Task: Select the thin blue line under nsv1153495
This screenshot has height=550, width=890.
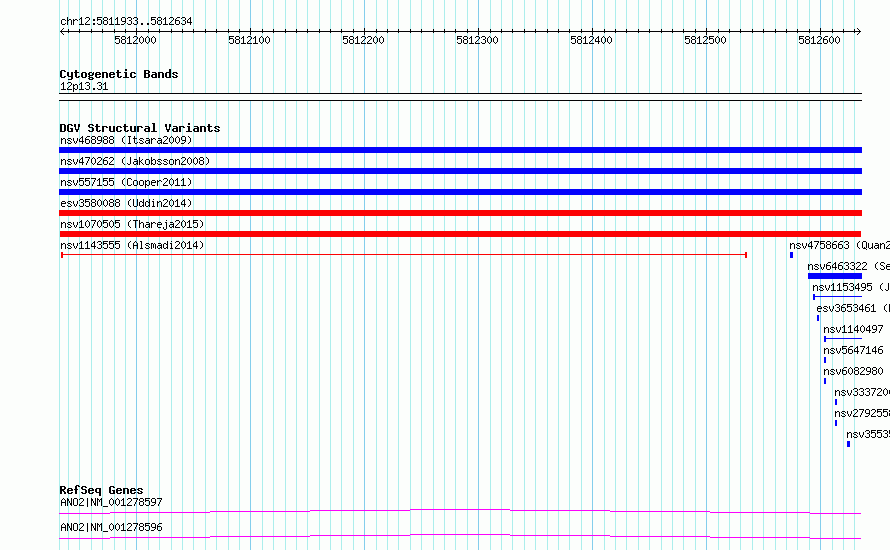Action: 837,297
